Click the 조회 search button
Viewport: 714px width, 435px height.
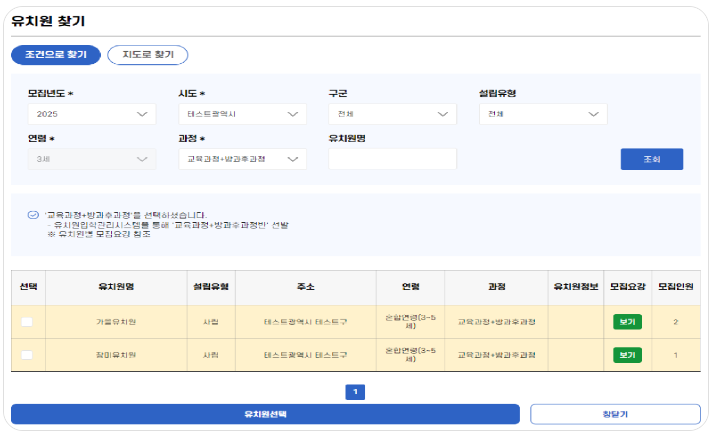point(652,159)
